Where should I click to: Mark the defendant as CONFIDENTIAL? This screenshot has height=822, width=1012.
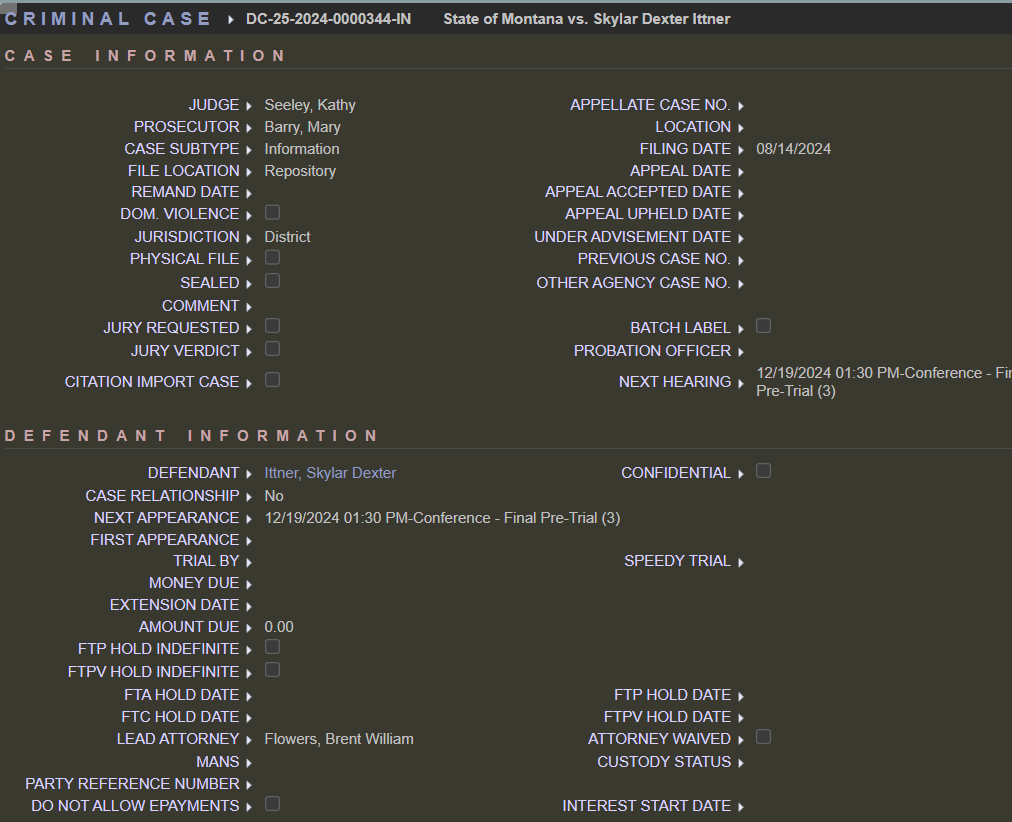click(764, 471)
